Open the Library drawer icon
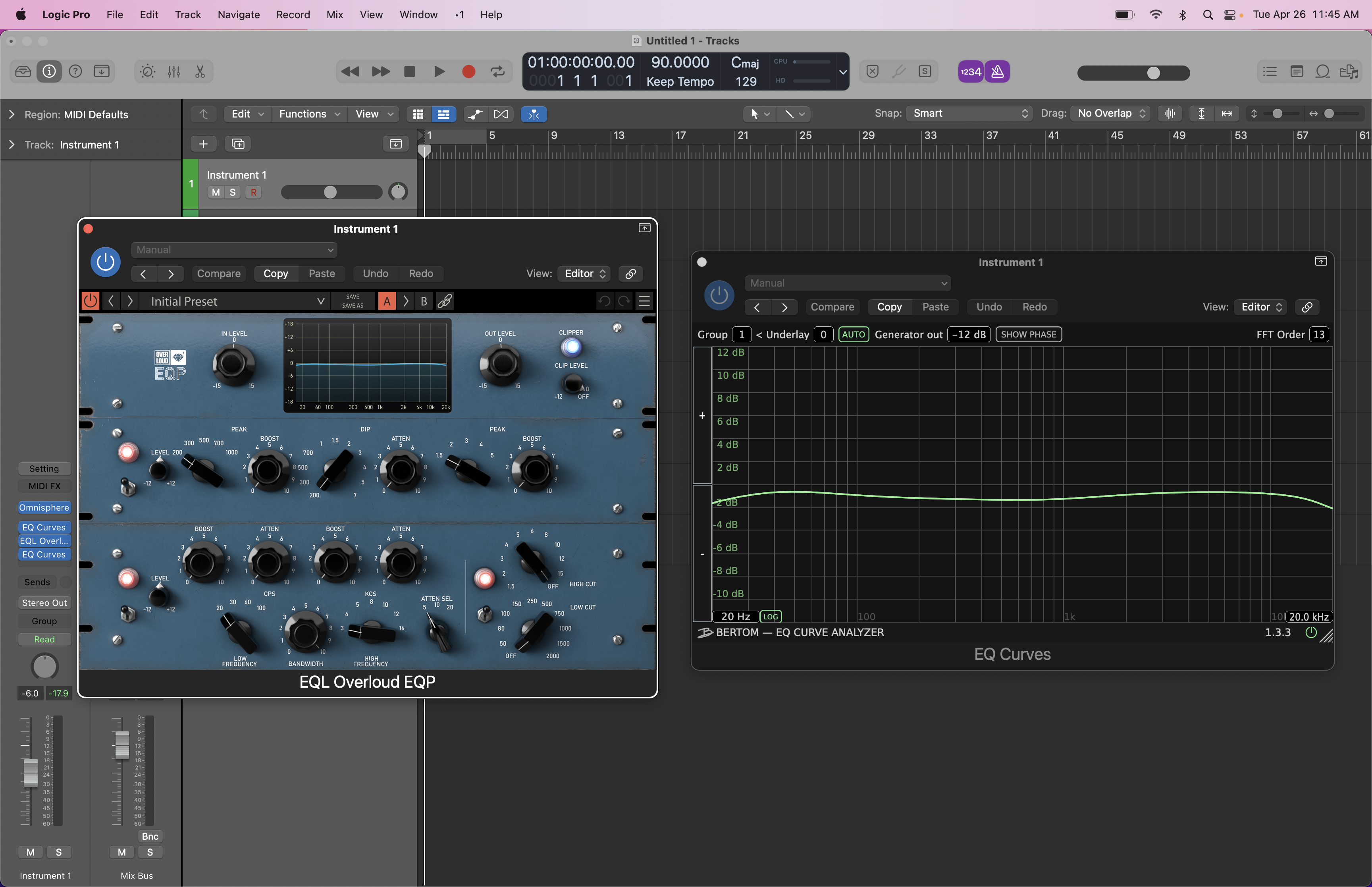Image resolution: width=1372 pixels, height=887 pixels. pos(23,71)
